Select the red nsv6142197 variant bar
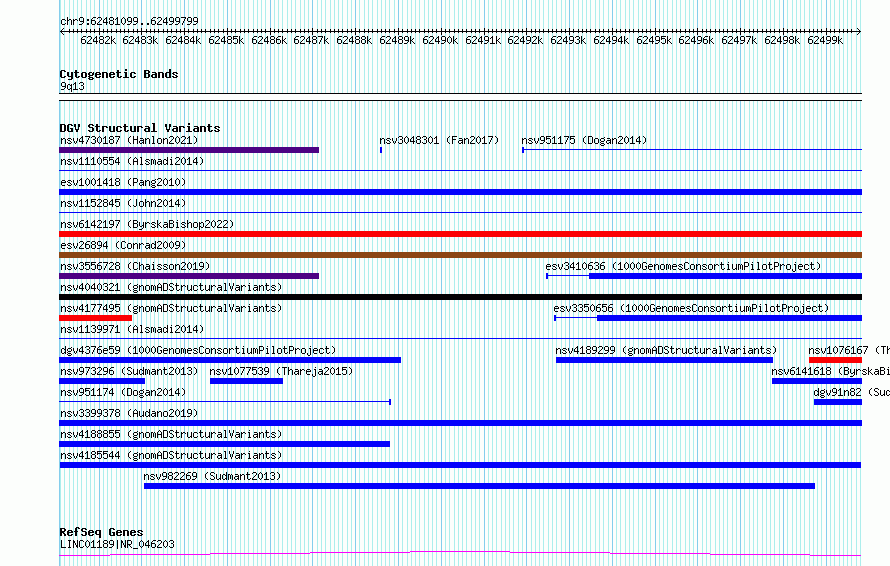The height and width of the screenshot is (566, 890). 460,234
